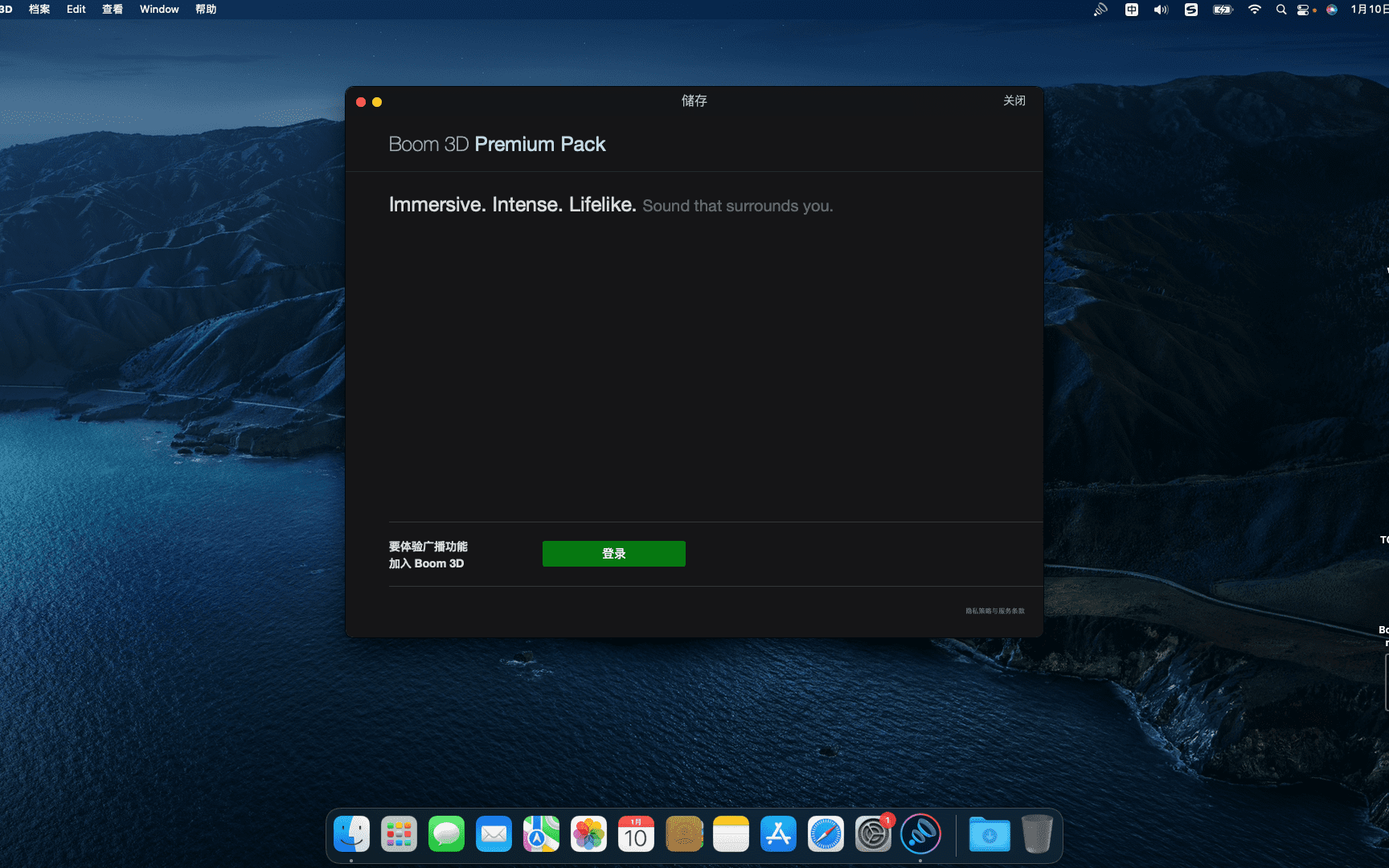Open Control Center toggles icon

pos(1304,10)
